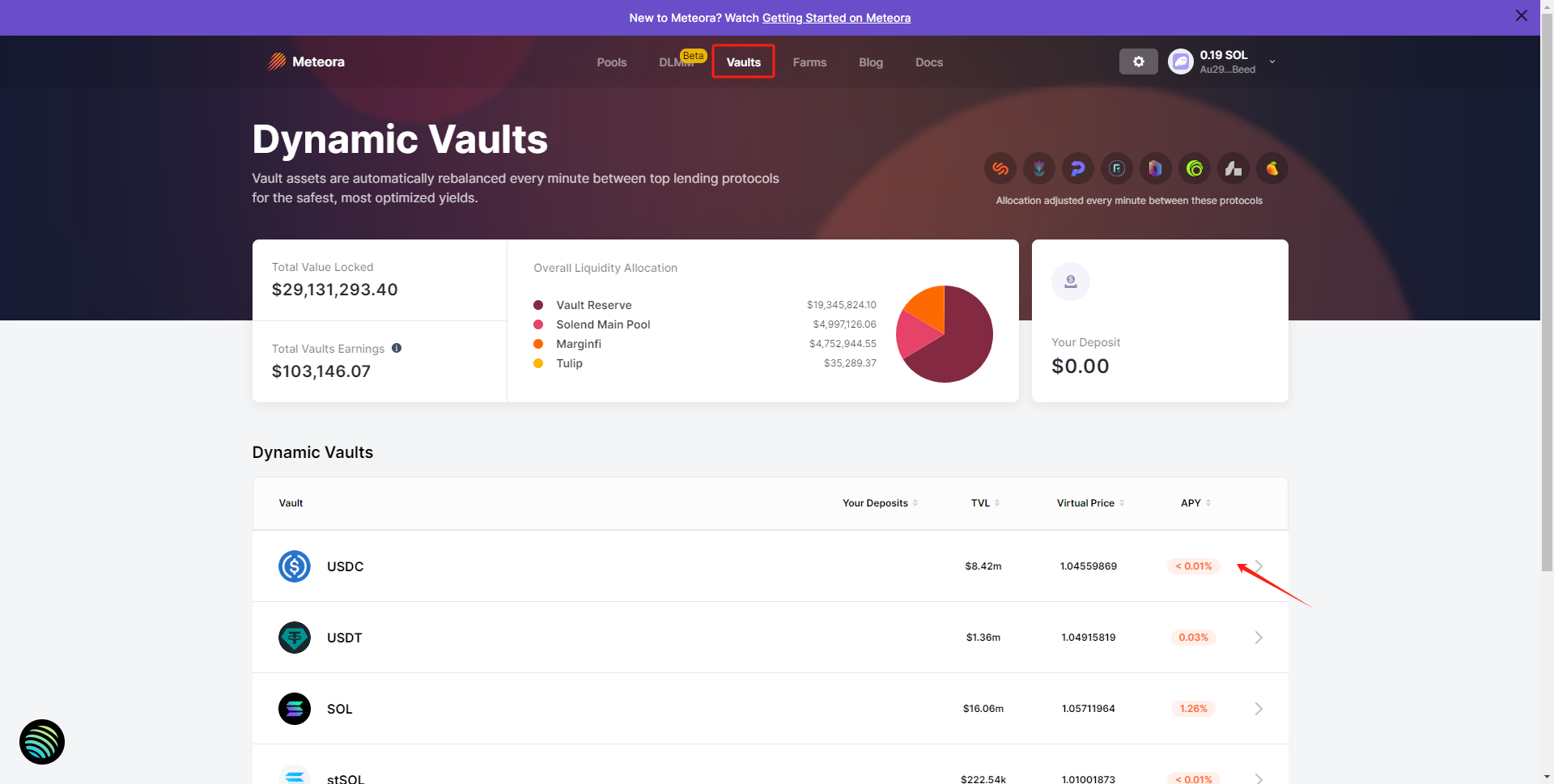Open the SOL vault chevron

(x=1259, y=709)
